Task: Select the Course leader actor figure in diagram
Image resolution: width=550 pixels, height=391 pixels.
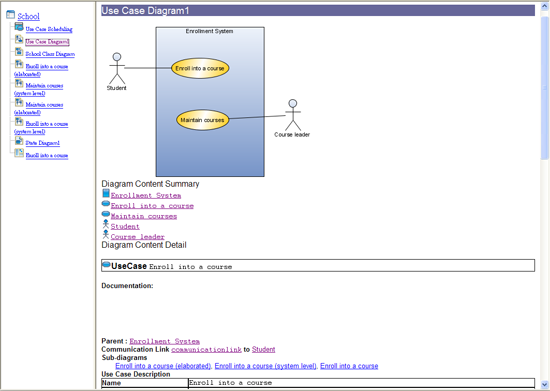Action: 293,115
